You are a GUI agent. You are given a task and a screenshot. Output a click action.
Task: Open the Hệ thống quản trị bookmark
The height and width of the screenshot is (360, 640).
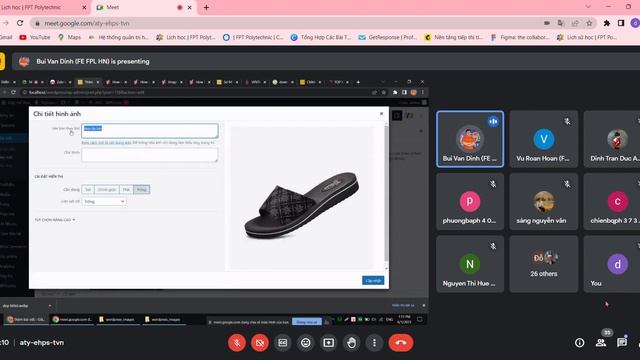119,37
